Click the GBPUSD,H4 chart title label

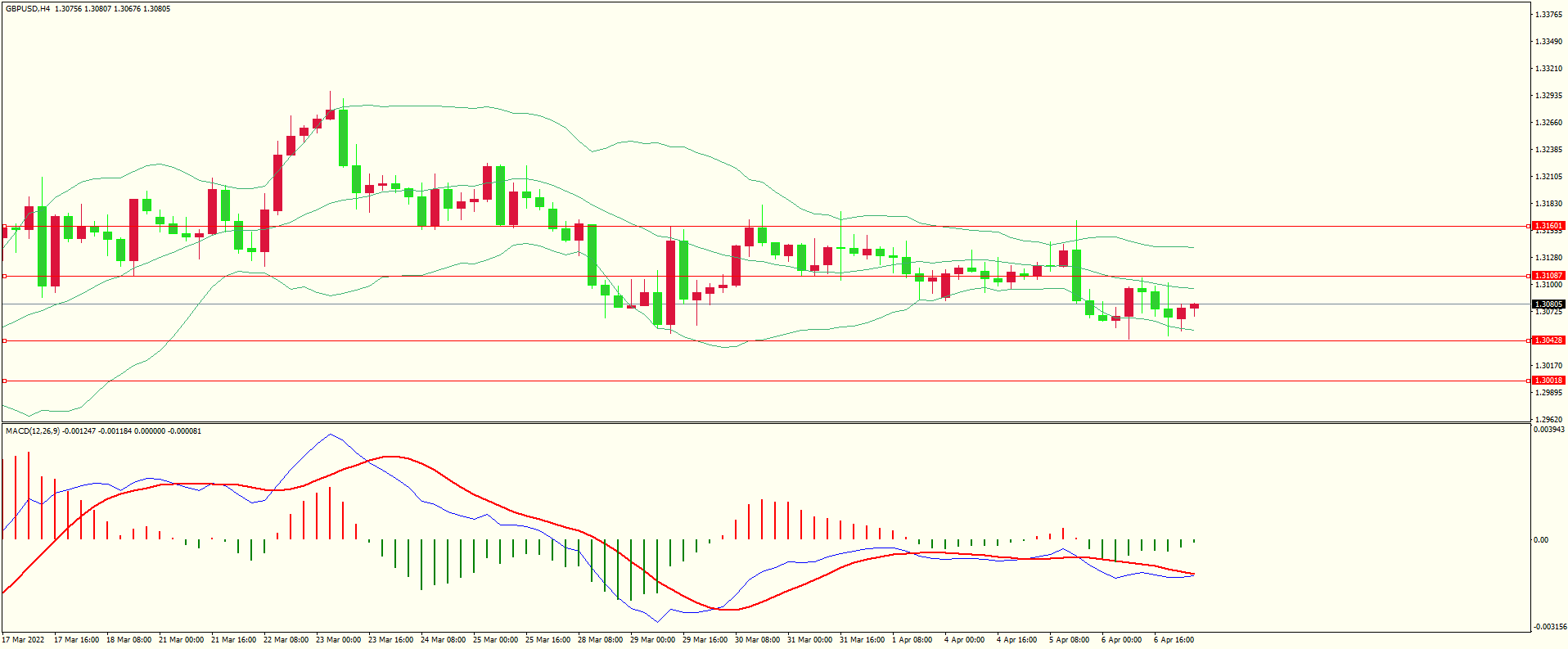coord(28,9)
